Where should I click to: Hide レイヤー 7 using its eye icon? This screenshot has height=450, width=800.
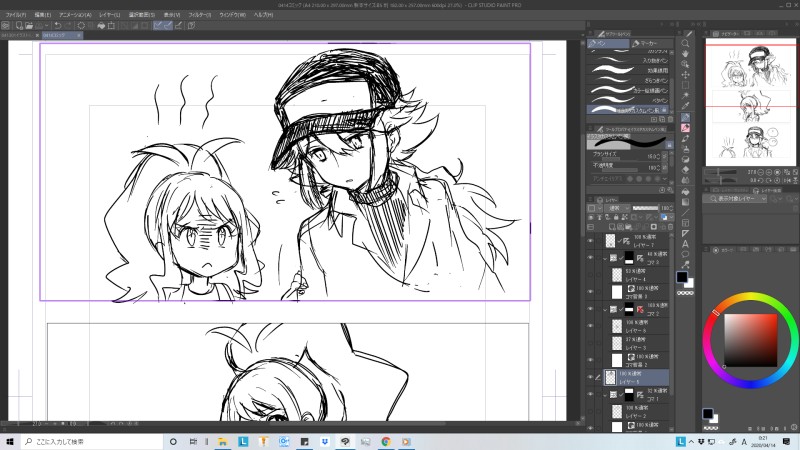coord(591,241)
